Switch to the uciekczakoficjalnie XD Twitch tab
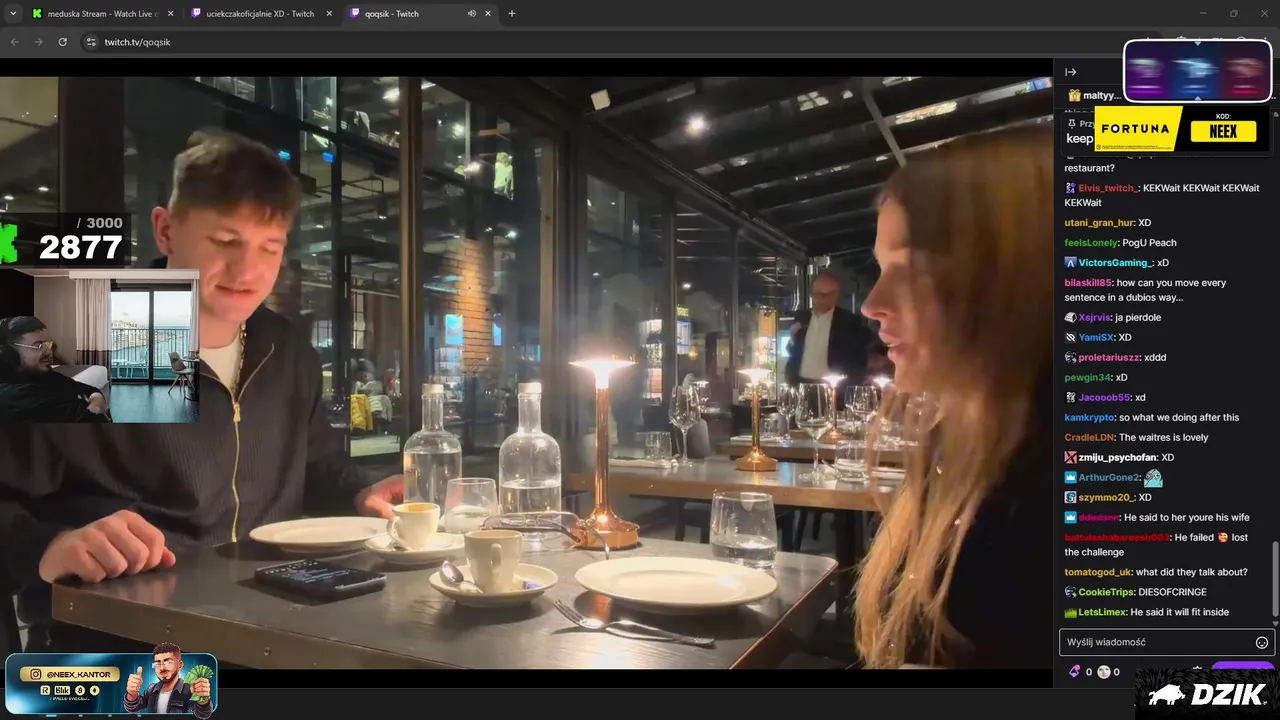Screen dimensions: 1280x720 point(262,14)
